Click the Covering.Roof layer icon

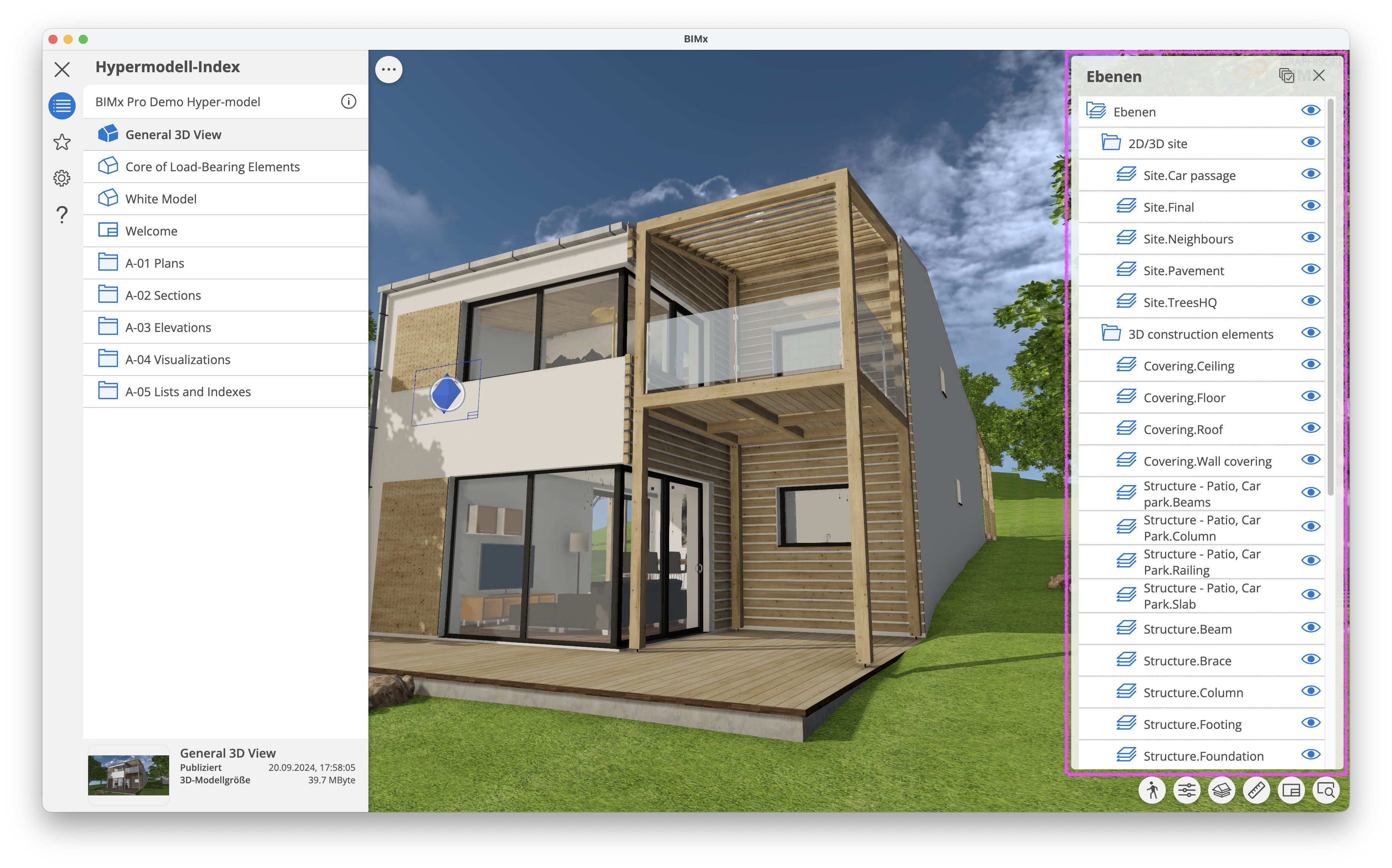click(1126, 428)
